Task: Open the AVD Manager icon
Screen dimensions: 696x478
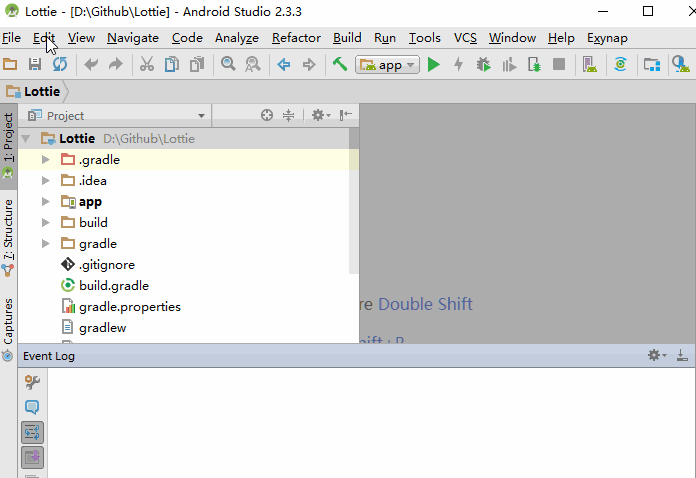Action: tap(589, 65)
